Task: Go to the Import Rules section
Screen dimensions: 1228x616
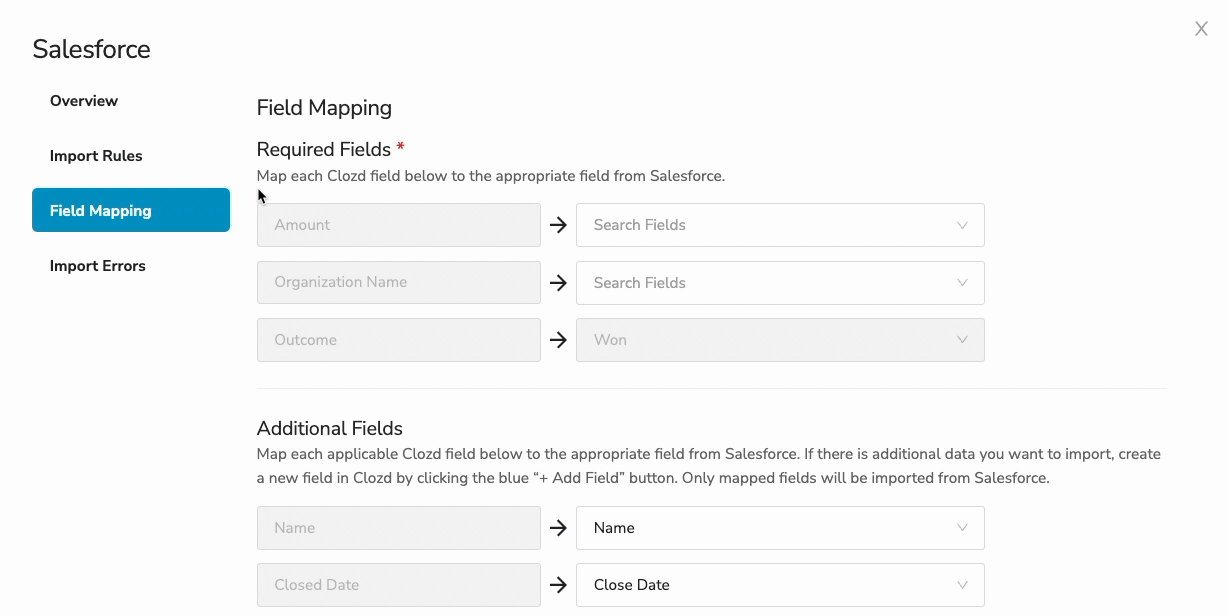Action: click(x=96, y=155)
